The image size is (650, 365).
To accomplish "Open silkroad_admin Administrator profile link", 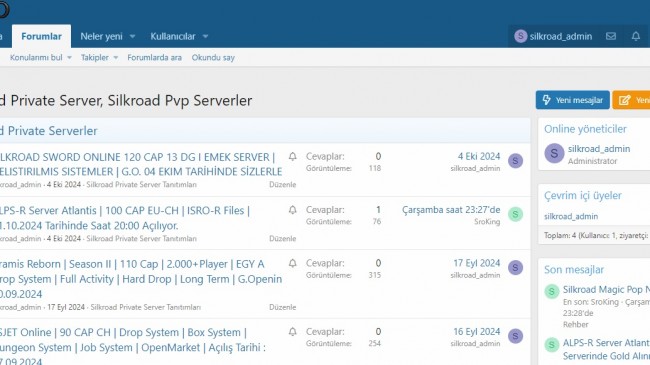I will coord(599,148).
